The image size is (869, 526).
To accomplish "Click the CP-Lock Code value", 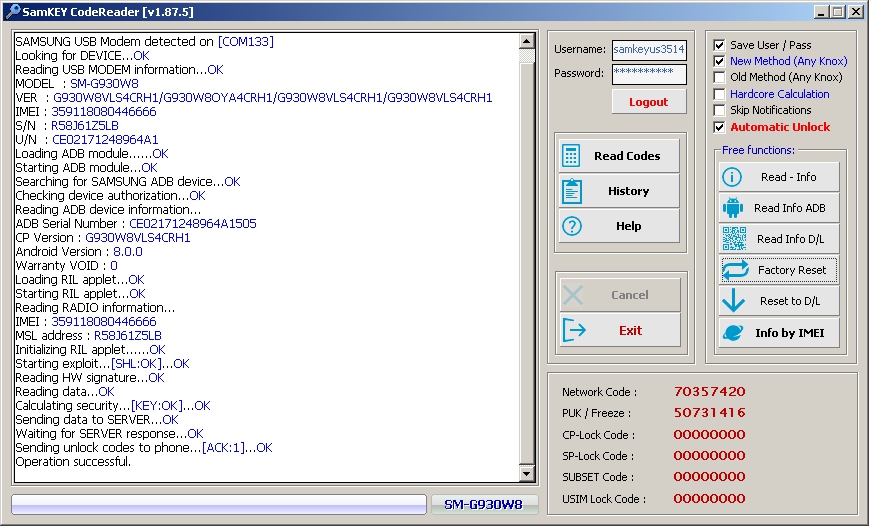I will [709, 435].
